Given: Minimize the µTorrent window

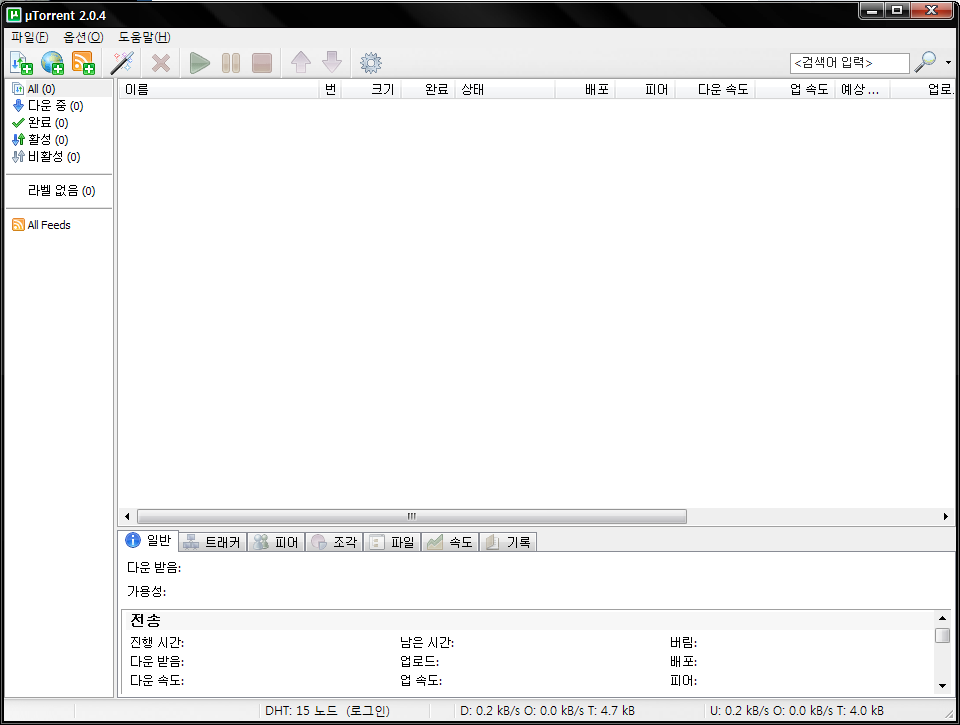Looking at the screenshot, I should [872, 10].
